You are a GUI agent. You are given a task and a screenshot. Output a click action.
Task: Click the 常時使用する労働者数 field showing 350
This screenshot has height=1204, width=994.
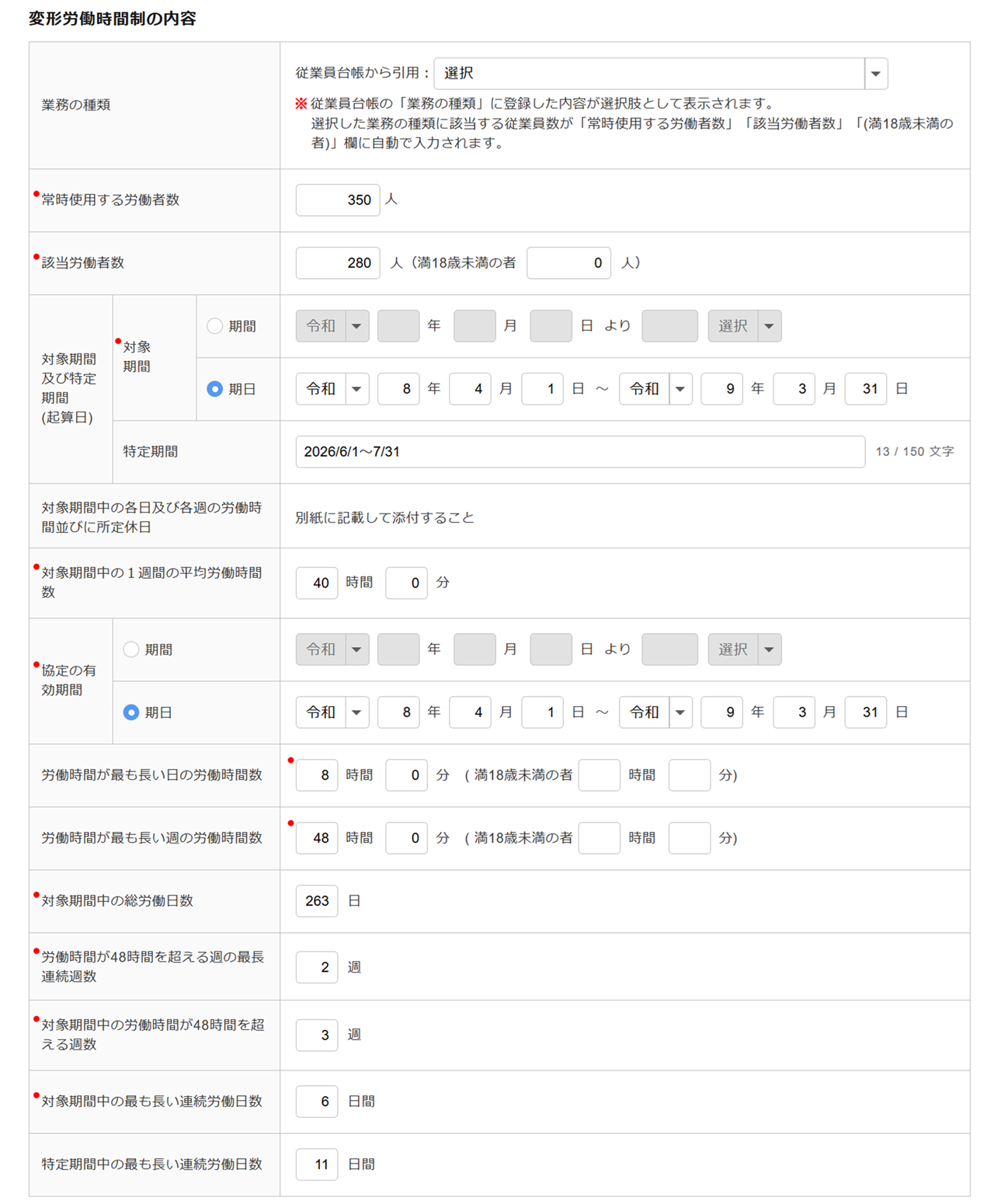pos(338,200)
